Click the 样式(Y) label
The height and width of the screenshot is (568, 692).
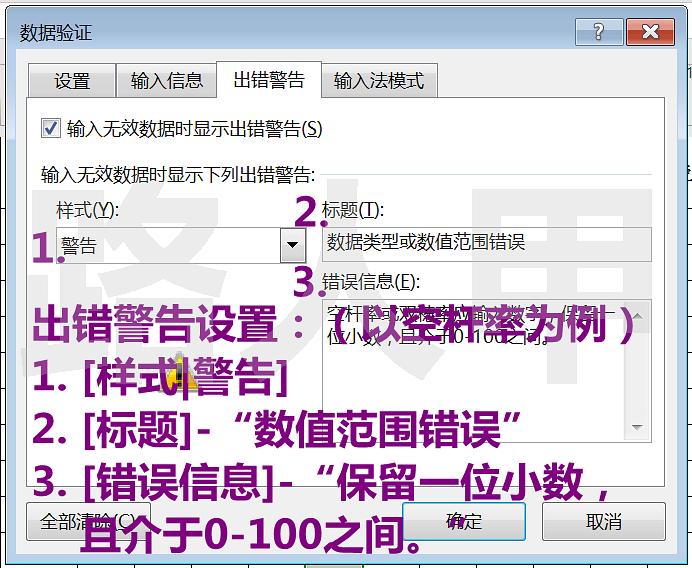pyautogui.click(x=87, y=209)
